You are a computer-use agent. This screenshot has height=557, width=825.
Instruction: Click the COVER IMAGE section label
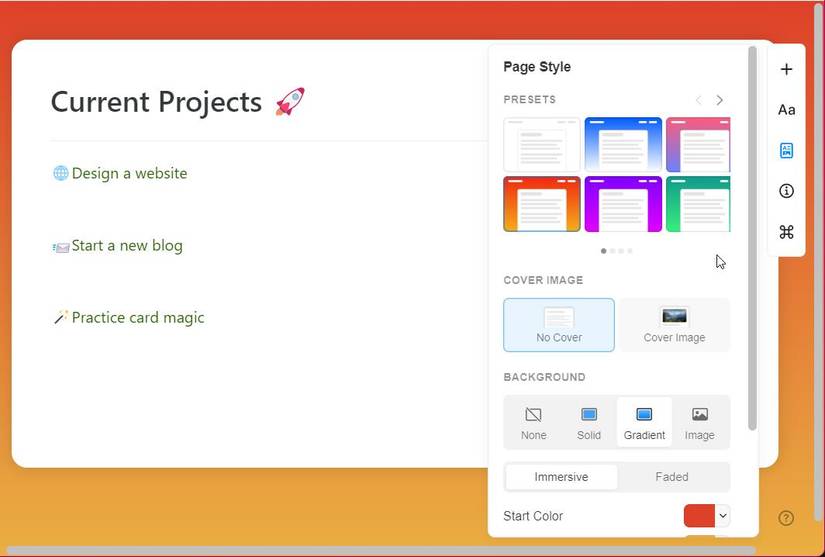tap(544, 280)
